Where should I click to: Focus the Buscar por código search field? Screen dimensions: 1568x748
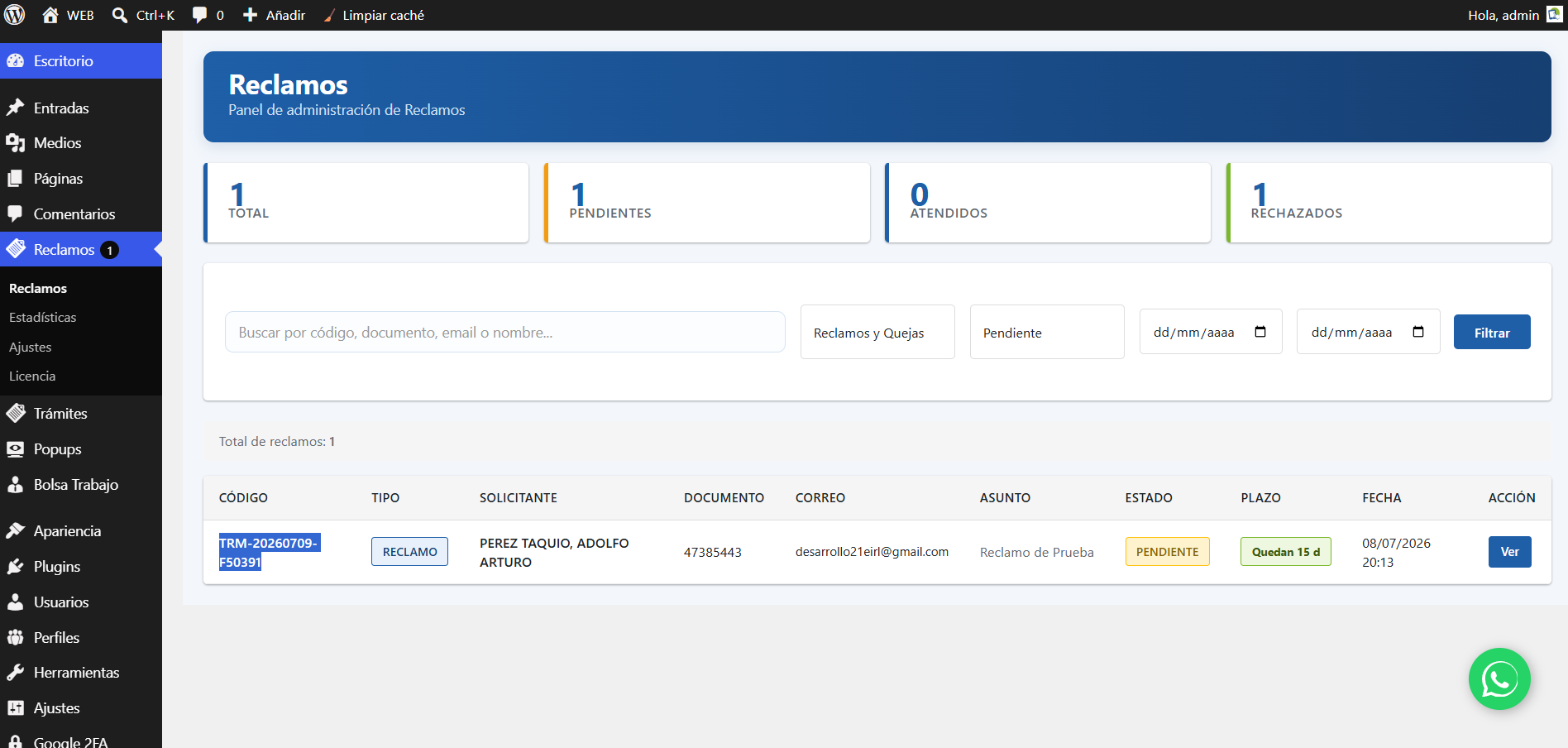click(x=505, y=332)
